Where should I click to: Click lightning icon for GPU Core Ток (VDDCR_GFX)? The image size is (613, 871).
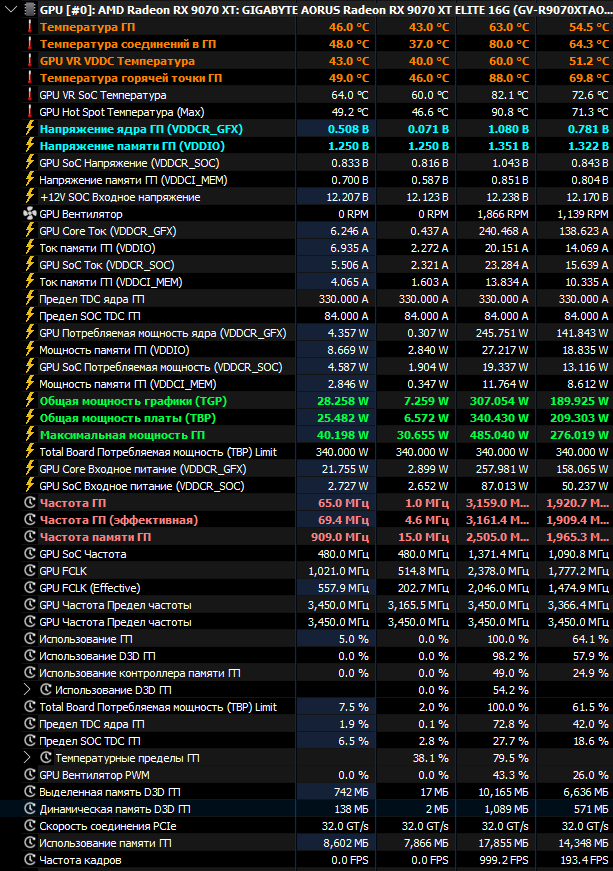30,231
